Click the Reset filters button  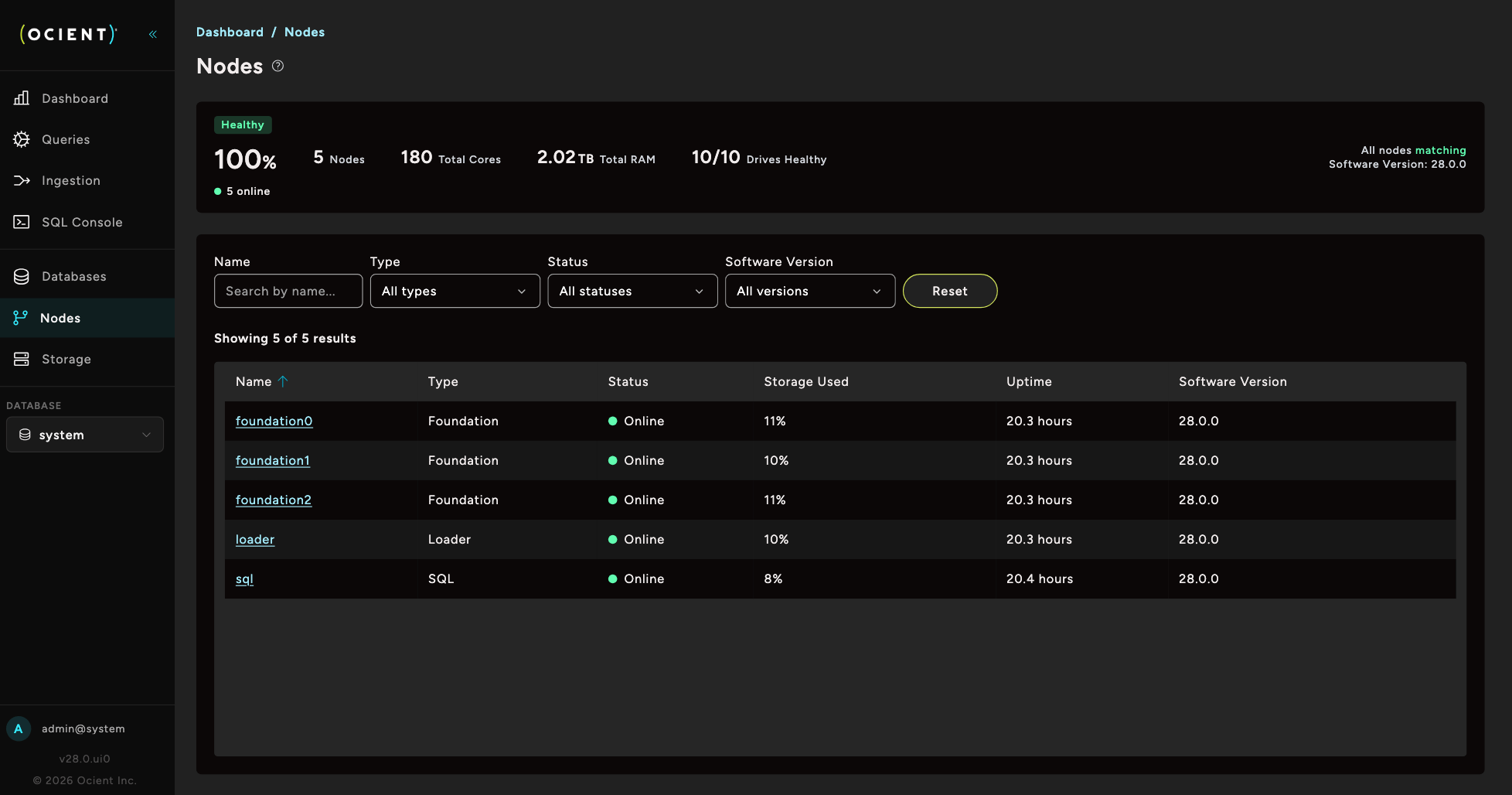(950, 291)
